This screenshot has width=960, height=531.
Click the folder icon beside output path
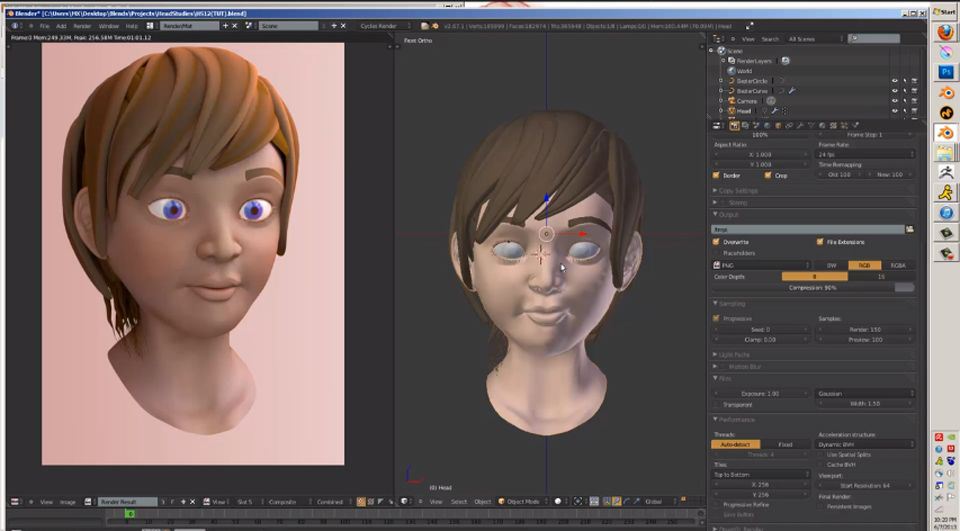click(x=910, y=229)
